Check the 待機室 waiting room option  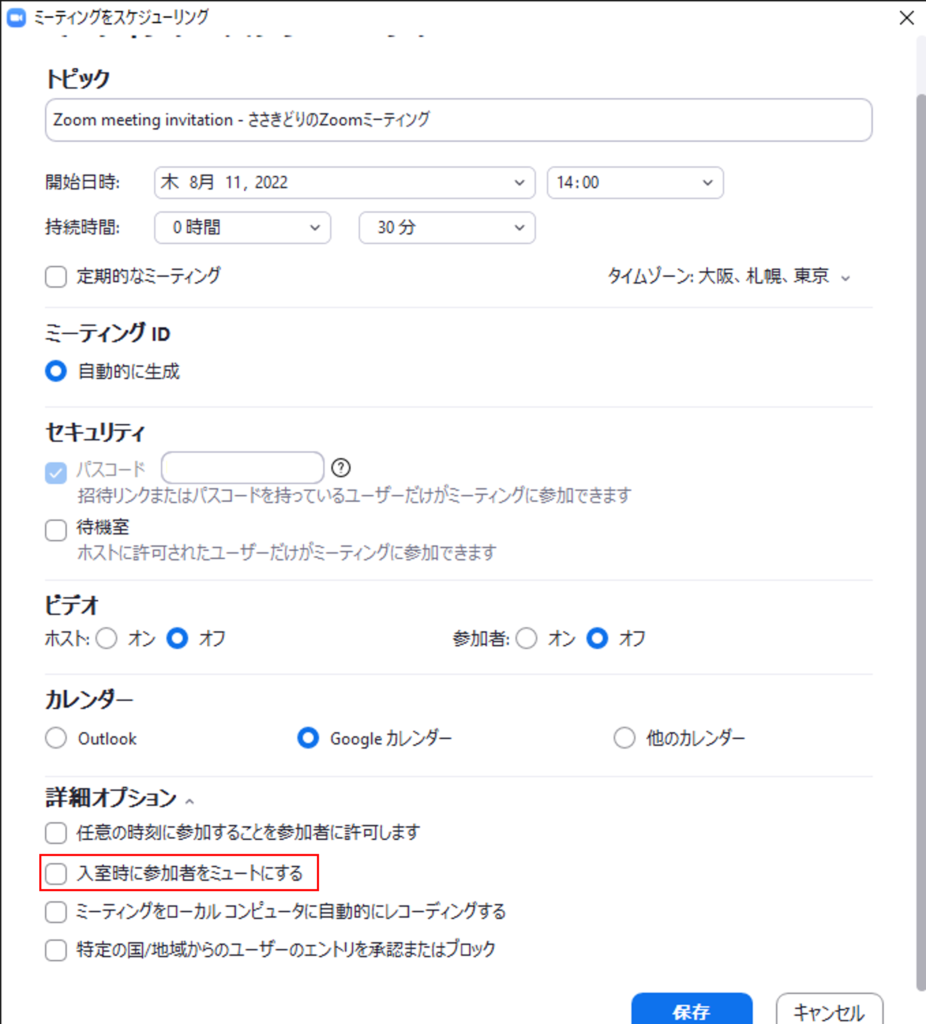click(x=56, y=530)
